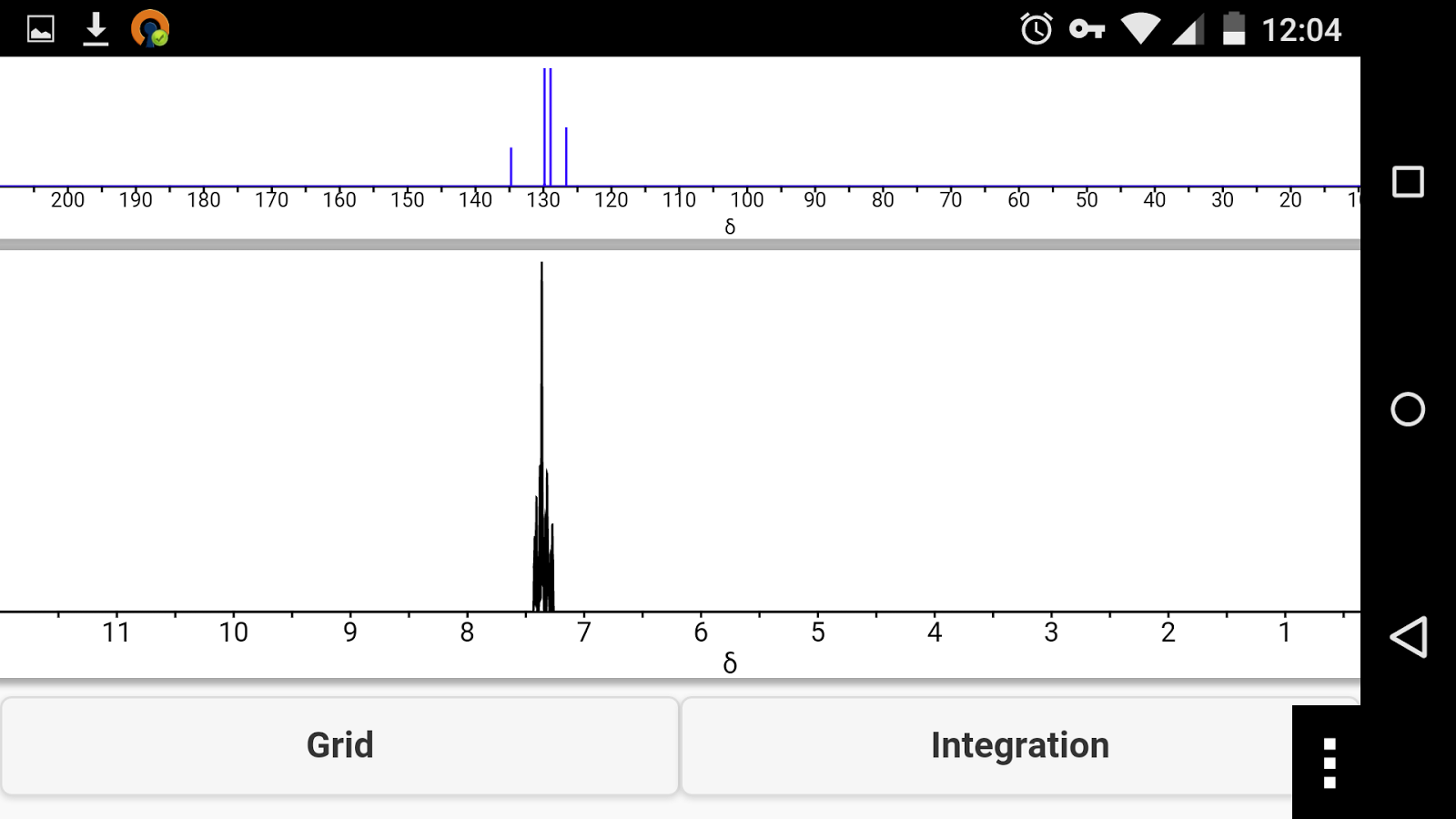Screen dimensions: 1456x819
Task: Open the screenshot notification icon
Action: (x=41, y=29)
